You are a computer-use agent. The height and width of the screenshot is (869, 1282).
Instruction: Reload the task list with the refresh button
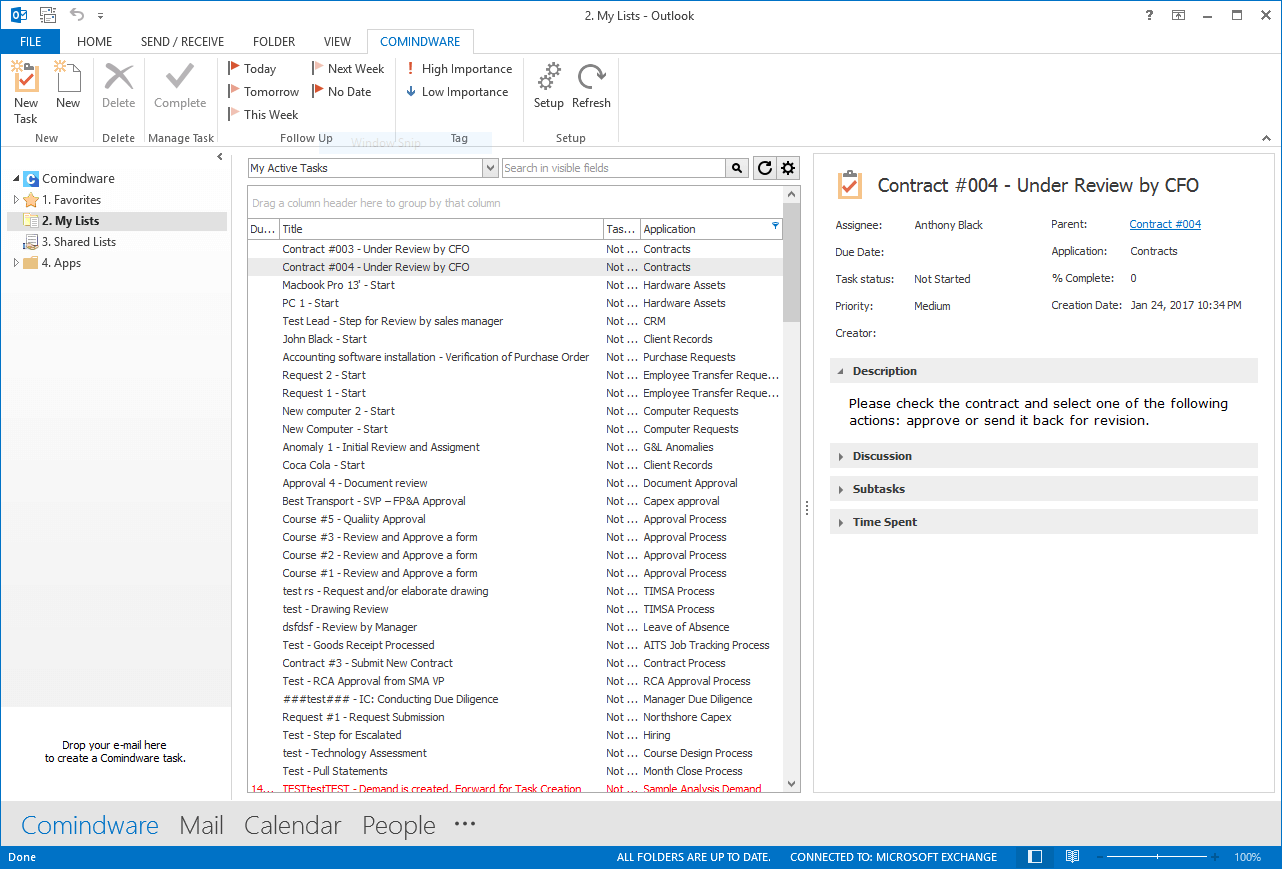point(765,168)
